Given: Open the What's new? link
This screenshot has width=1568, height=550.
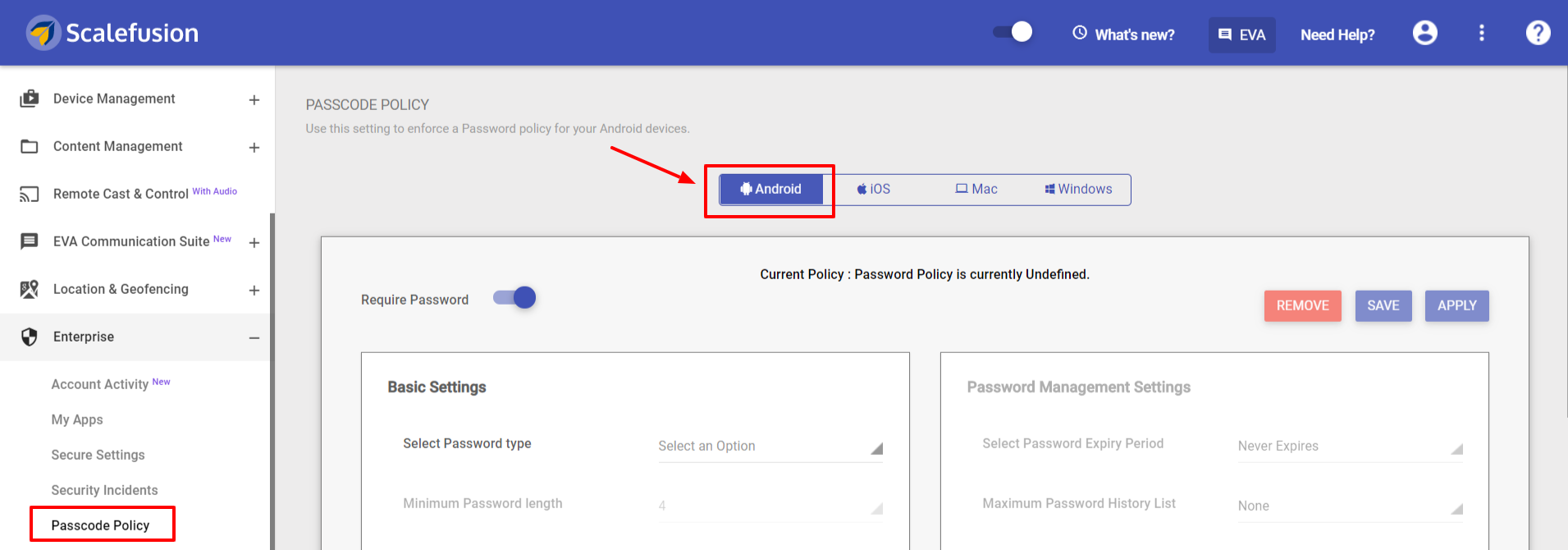Looking at the screenshot, I should point(1135,34).
